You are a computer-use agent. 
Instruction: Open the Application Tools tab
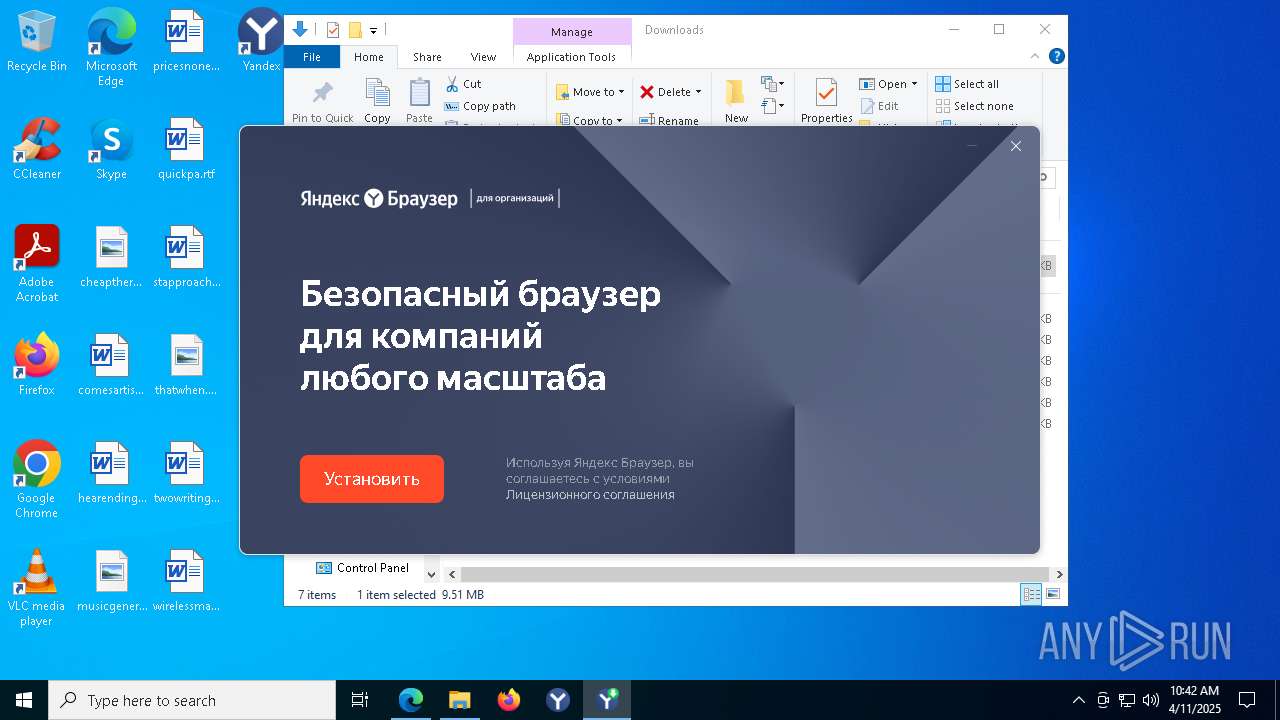click(571, 57)
